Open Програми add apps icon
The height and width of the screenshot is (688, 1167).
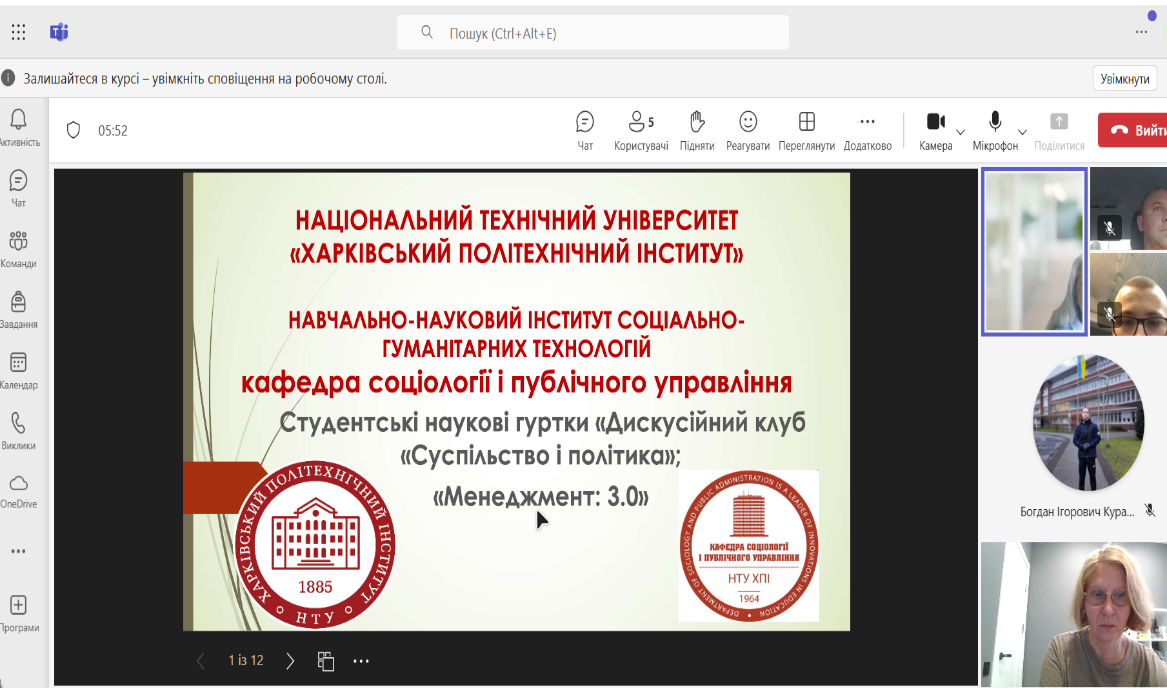(x=19, y=613)
